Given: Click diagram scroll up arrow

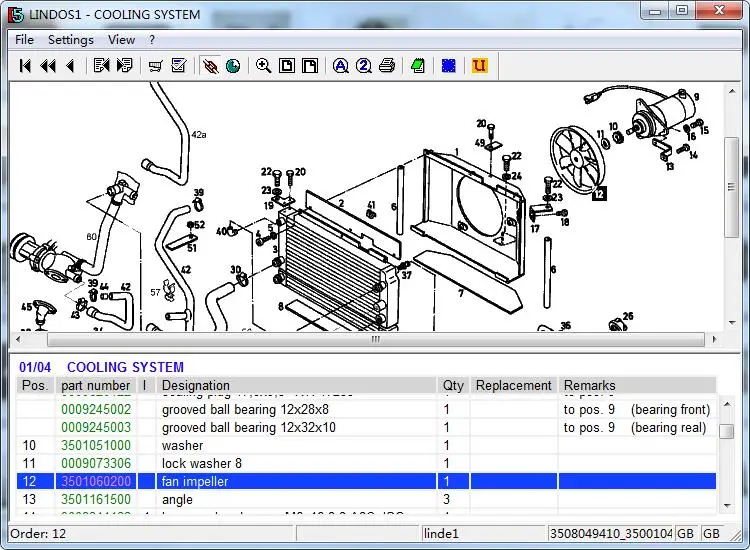Looking at the screenshot, I should tap(732, 91).
